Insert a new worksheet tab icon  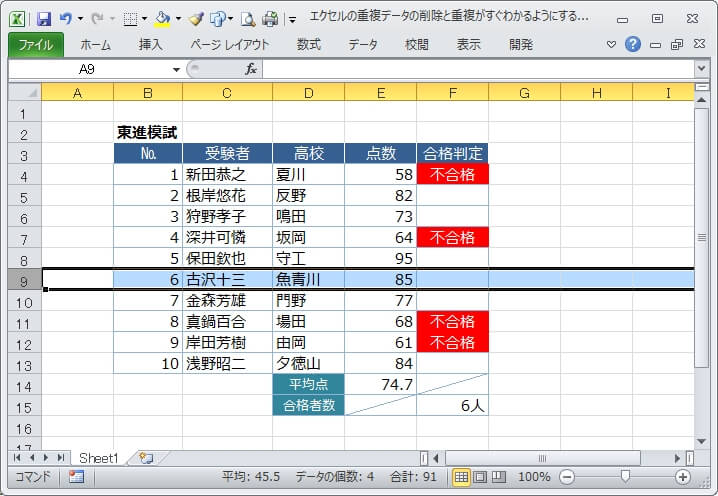pyautogui.click(x=147, y=458)
